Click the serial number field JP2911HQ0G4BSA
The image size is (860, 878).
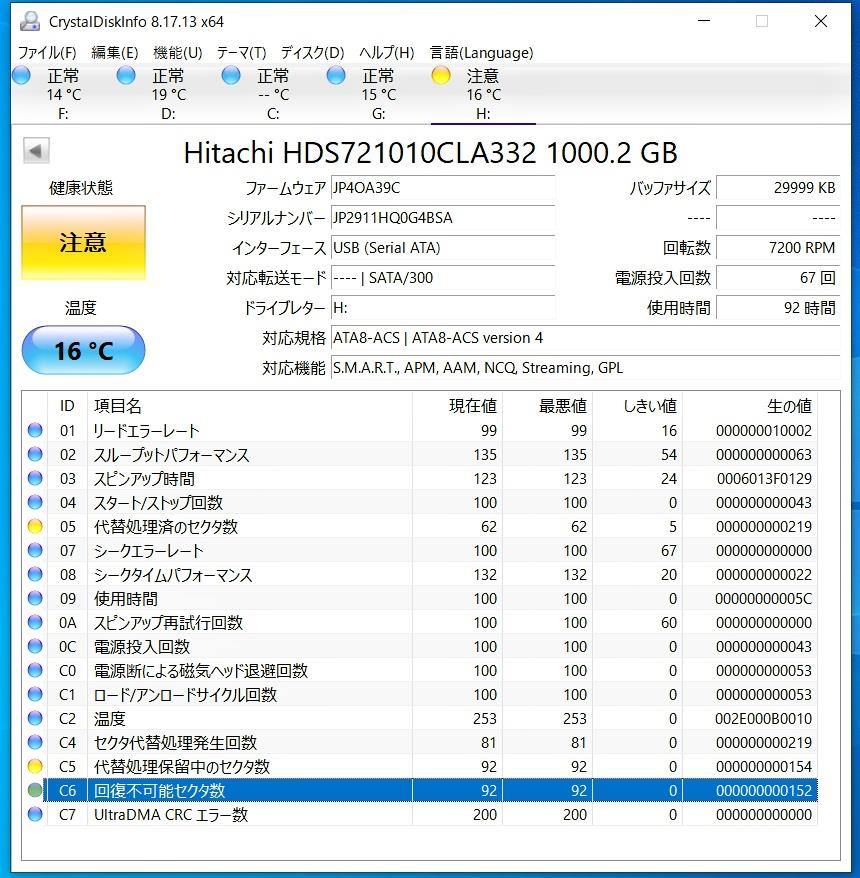(443, 218)
